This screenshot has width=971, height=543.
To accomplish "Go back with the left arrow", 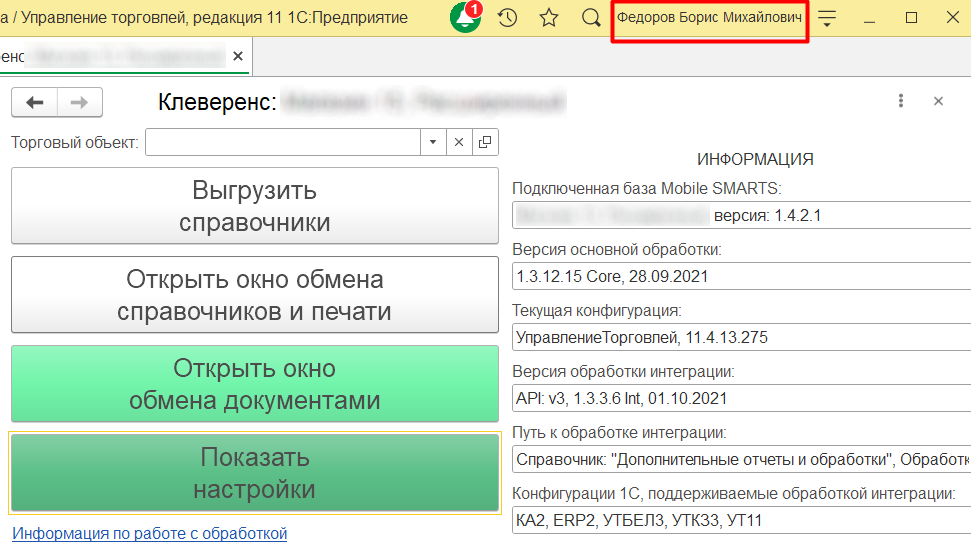I will pos(35,102).
